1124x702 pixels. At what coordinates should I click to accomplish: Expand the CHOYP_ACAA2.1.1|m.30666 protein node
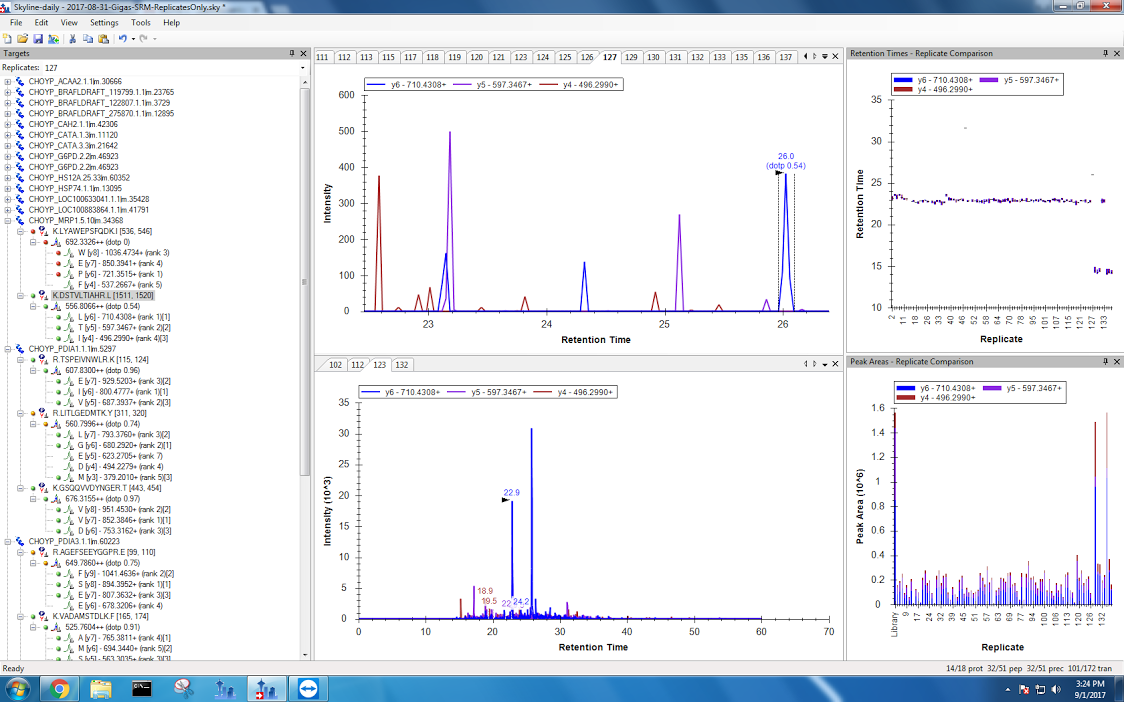tap(8, 81)
